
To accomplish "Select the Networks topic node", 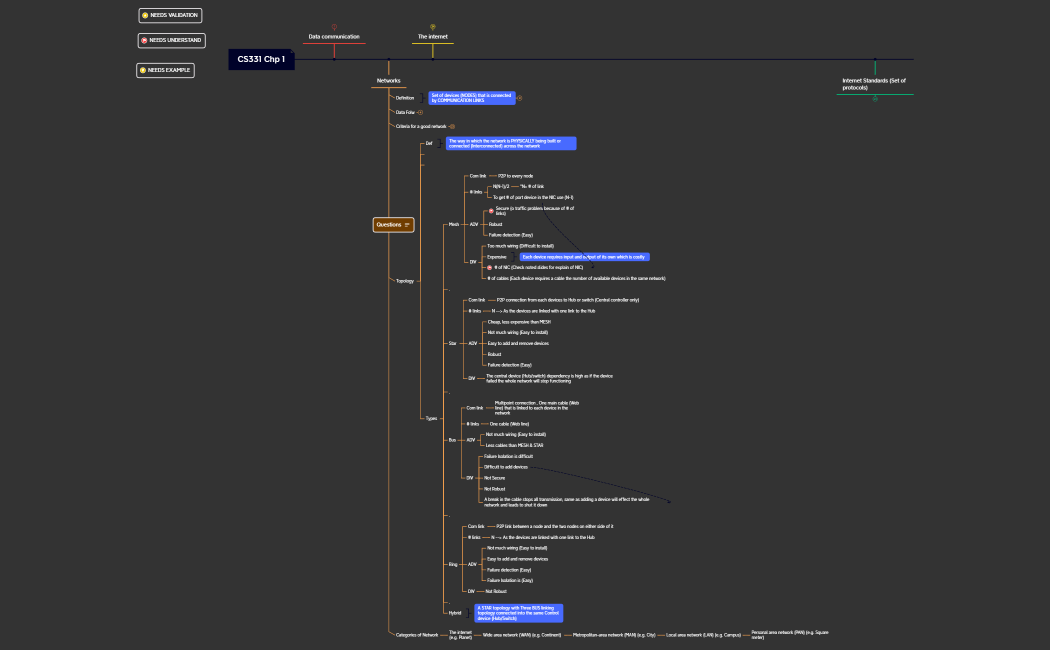I will 388,81.
